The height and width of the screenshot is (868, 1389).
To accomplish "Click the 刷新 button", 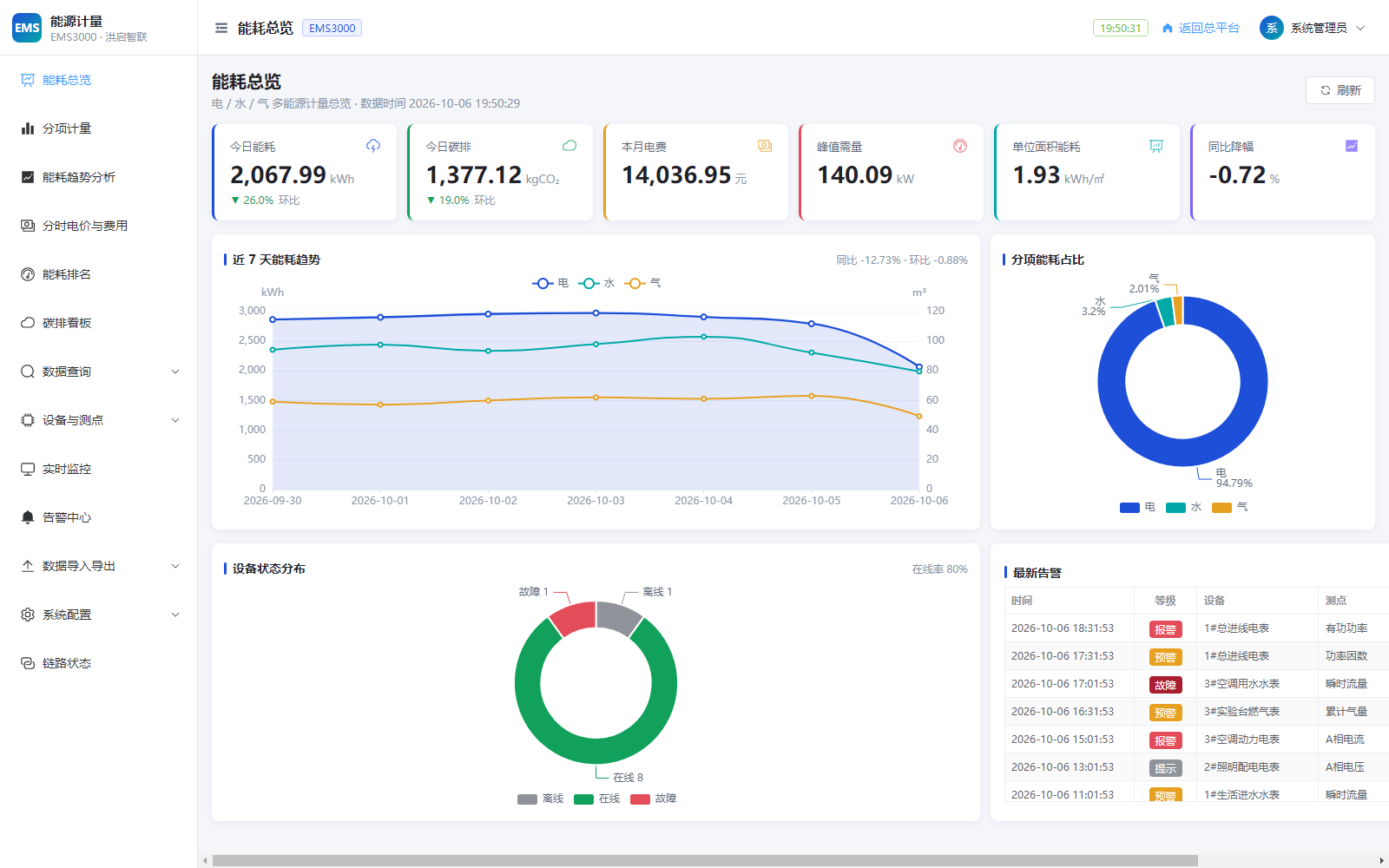I will tap(1340, 90).
